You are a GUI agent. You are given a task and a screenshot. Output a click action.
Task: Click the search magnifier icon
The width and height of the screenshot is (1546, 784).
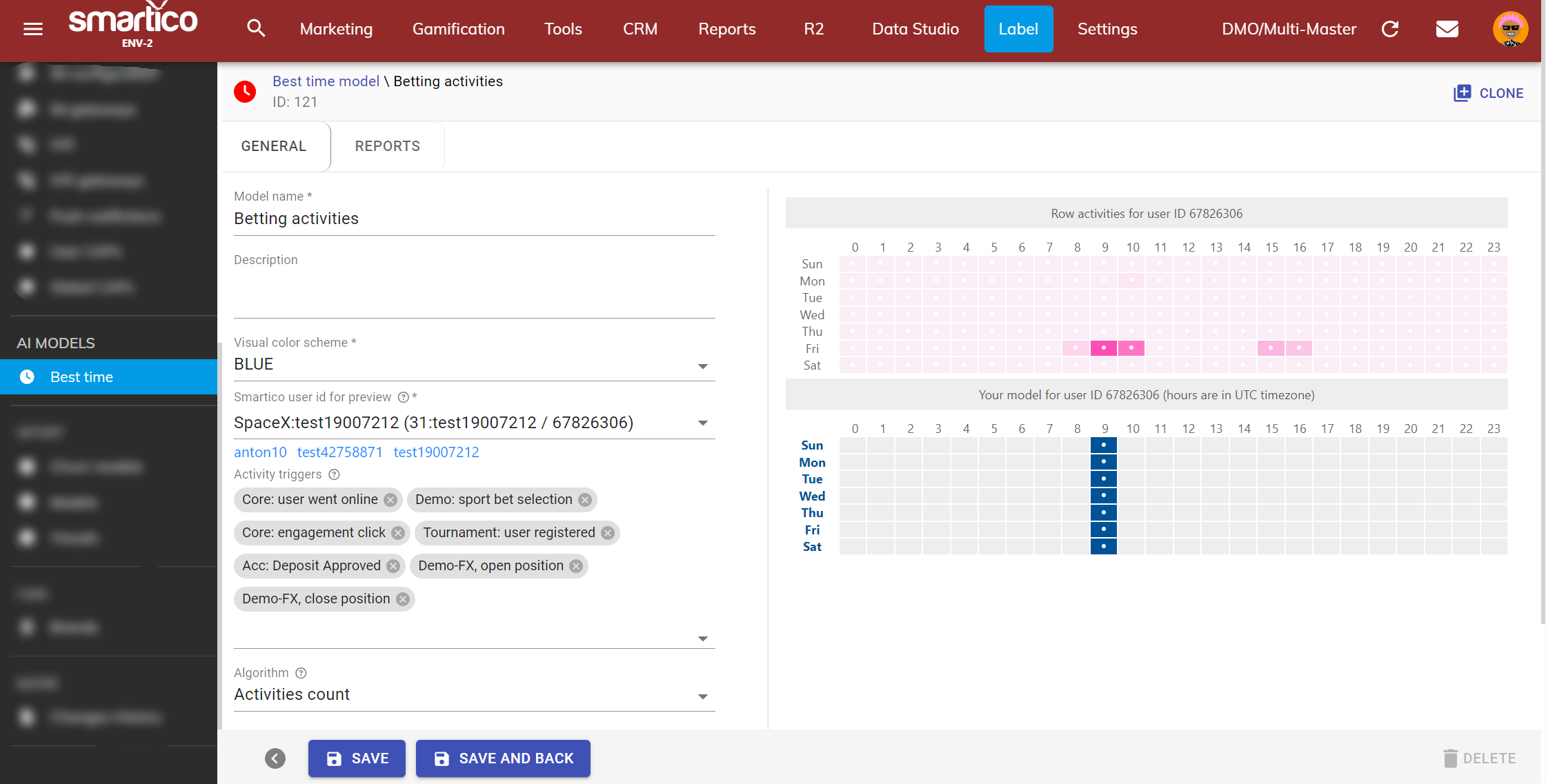pos(256,29)
